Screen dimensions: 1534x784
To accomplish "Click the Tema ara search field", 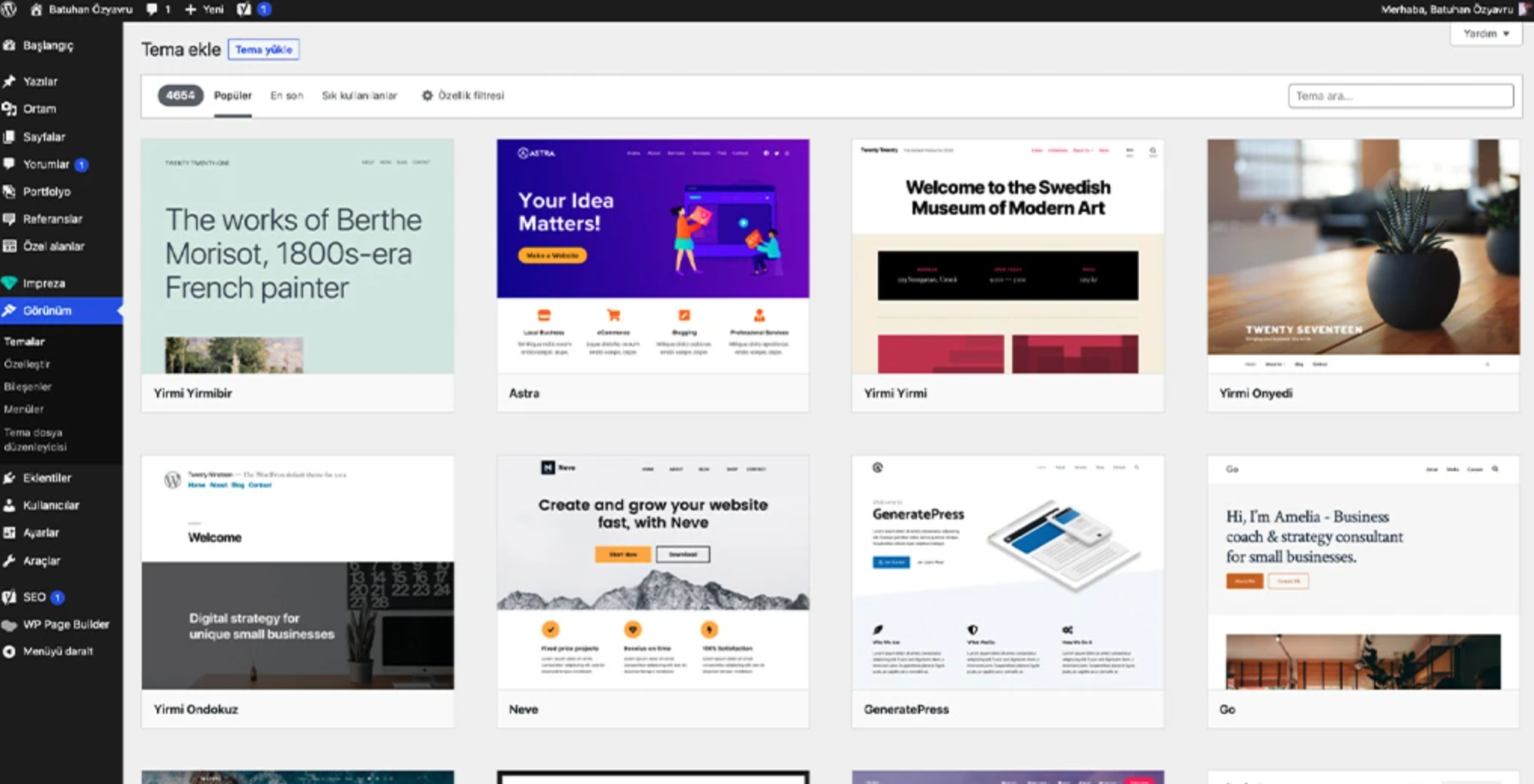I will click(x=1401, y=96).
